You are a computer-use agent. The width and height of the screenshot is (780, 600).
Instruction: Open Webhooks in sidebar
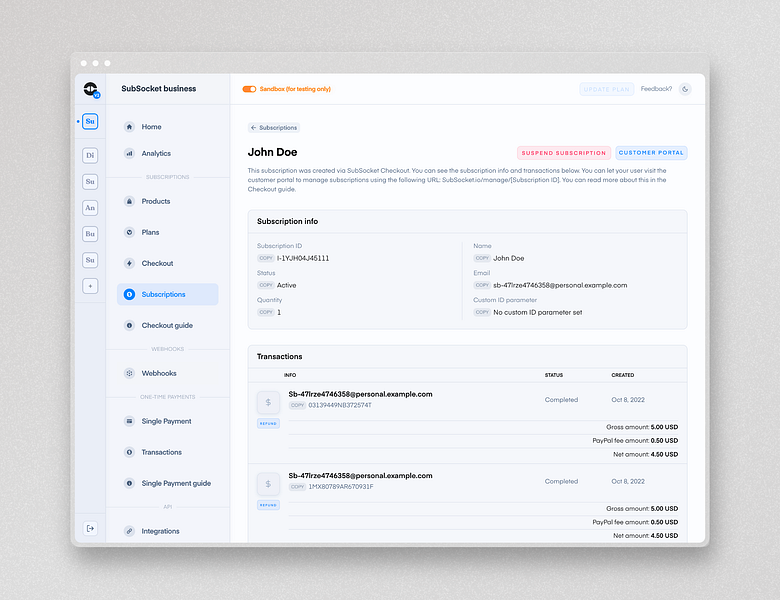click(168, 373)
